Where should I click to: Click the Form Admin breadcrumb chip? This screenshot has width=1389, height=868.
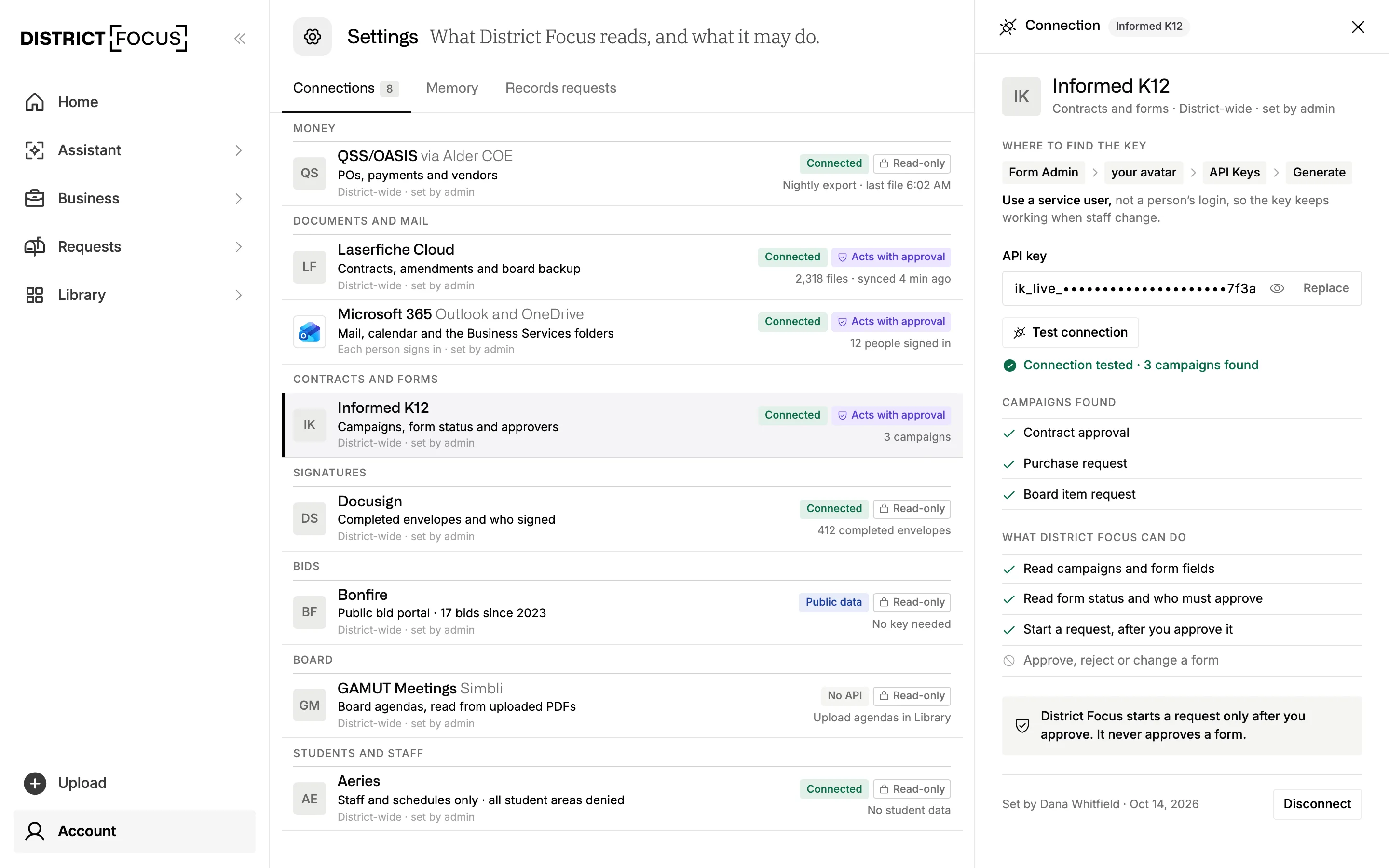click(1044, 172)
